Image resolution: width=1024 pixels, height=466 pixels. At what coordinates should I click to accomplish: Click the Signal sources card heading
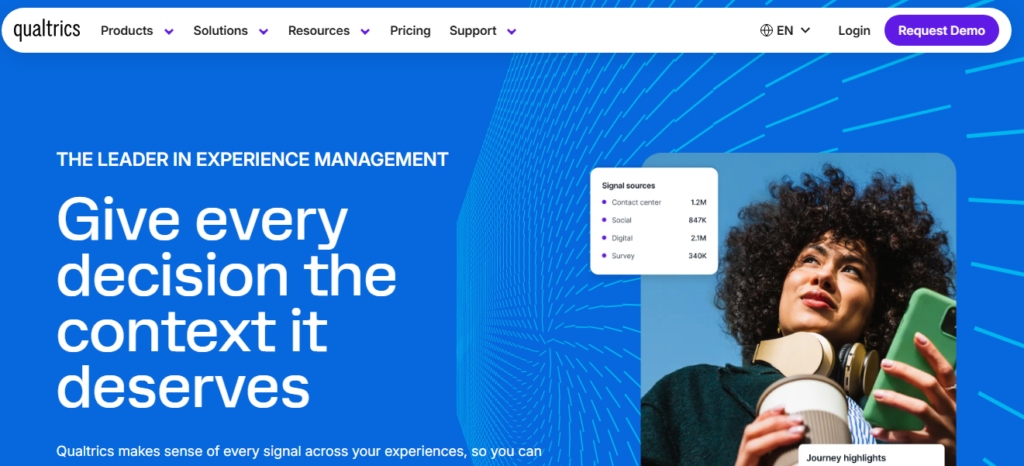tap(628, 185)
